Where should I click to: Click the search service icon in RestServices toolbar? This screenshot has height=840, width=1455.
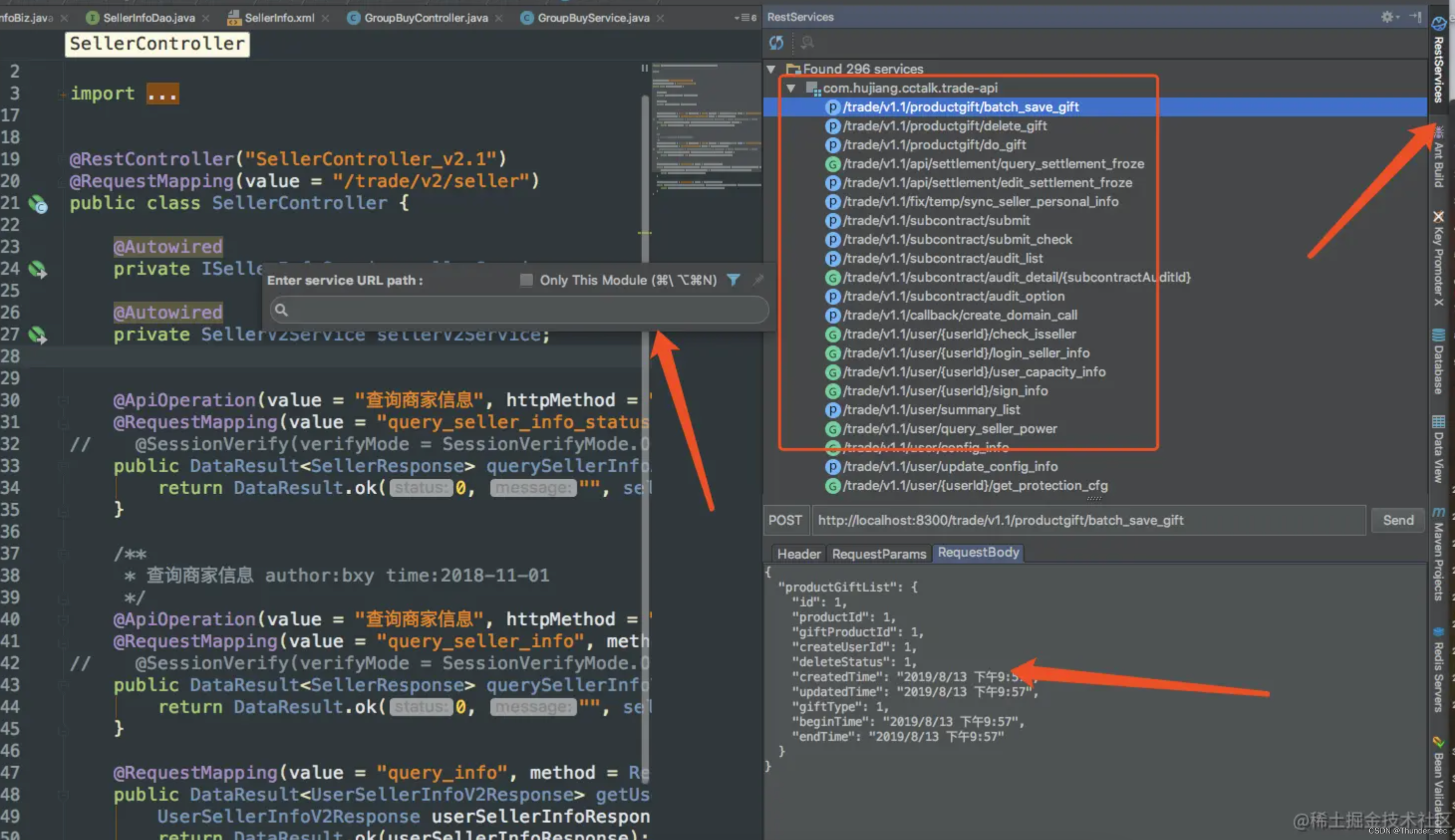click(x=807, y=42)
